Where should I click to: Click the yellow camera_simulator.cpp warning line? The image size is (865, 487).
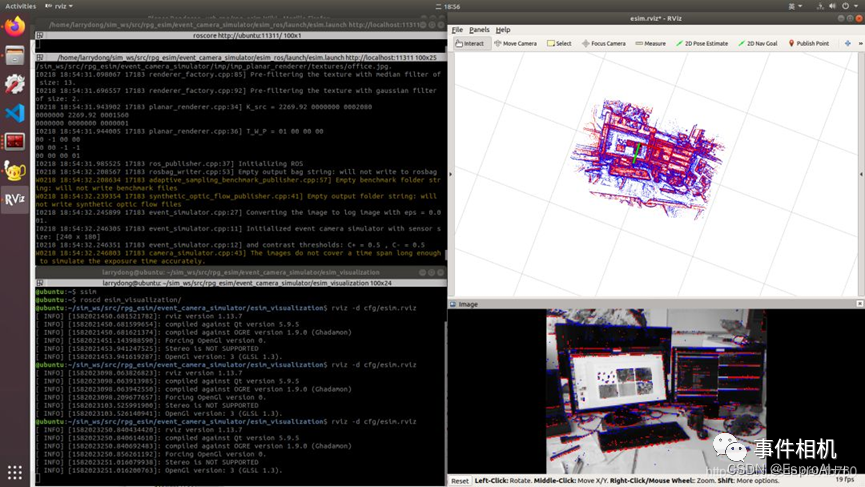tap(238, 257)
